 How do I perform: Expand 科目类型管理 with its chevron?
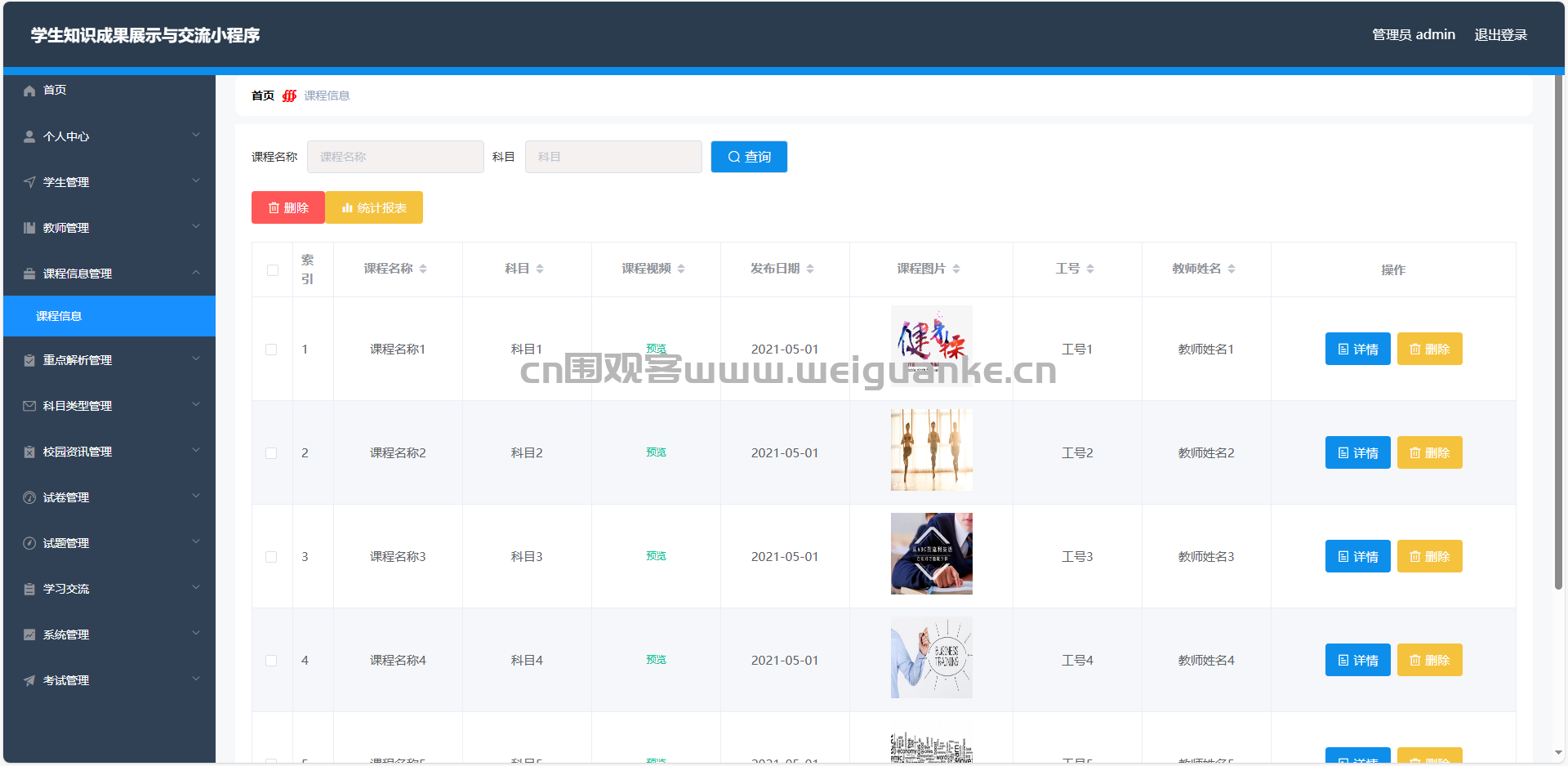(x=196, y=404)
